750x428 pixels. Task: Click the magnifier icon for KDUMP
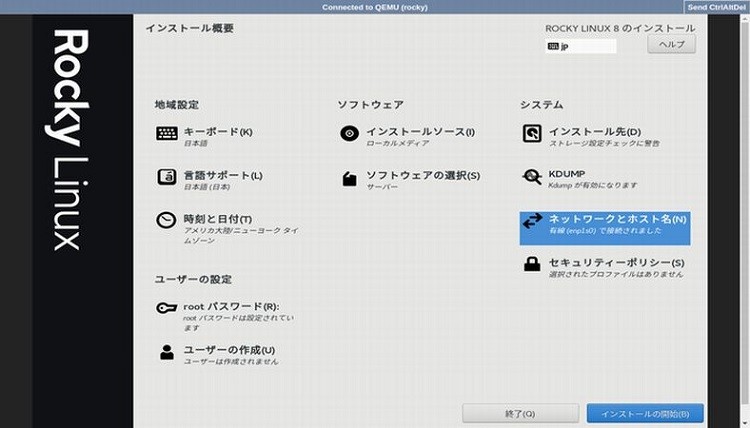(532, 176)
